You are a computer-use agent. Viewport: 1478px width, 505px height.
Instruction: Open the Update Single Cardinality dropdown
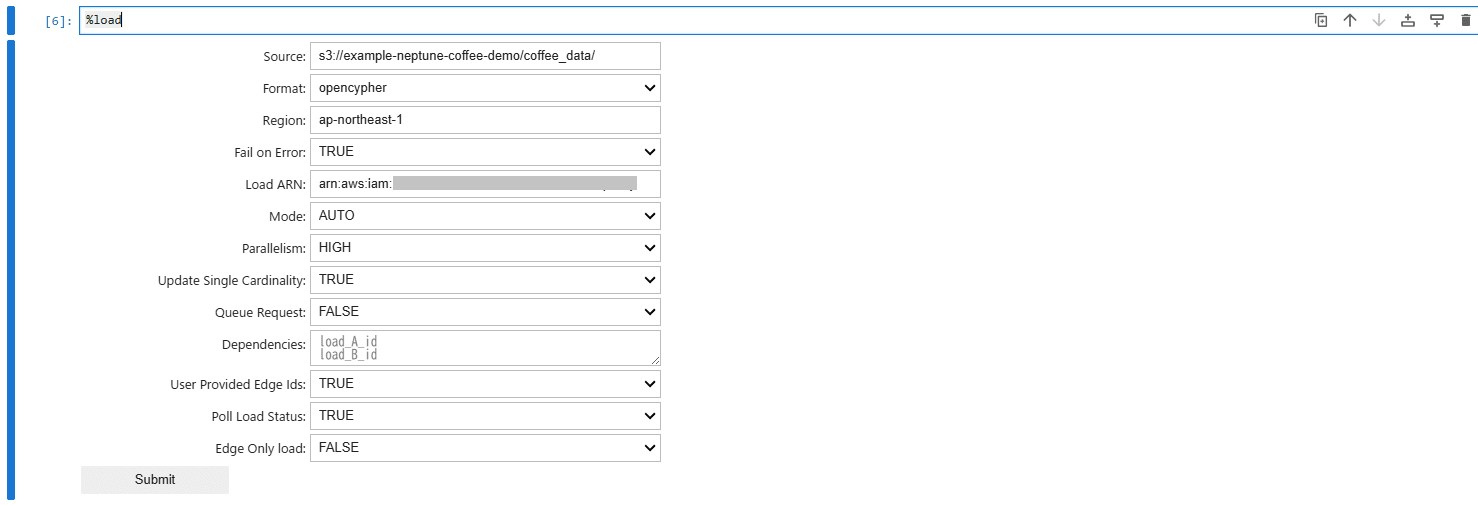[485, 280]
